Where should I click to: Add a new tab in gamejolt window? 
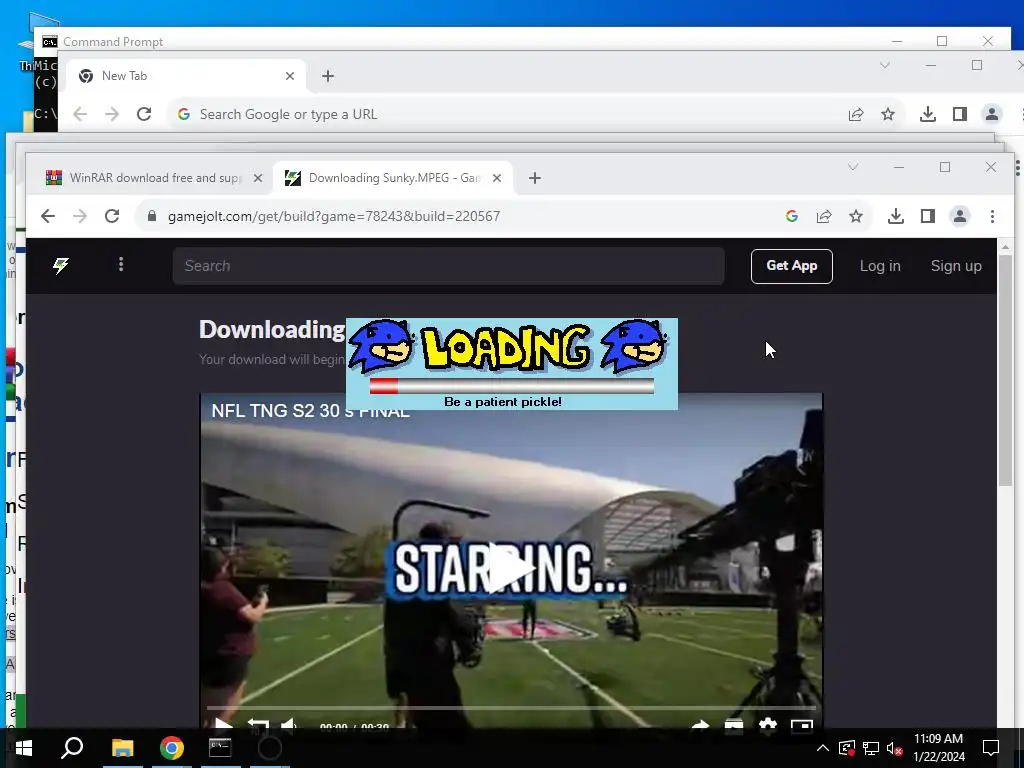[535, 178]
